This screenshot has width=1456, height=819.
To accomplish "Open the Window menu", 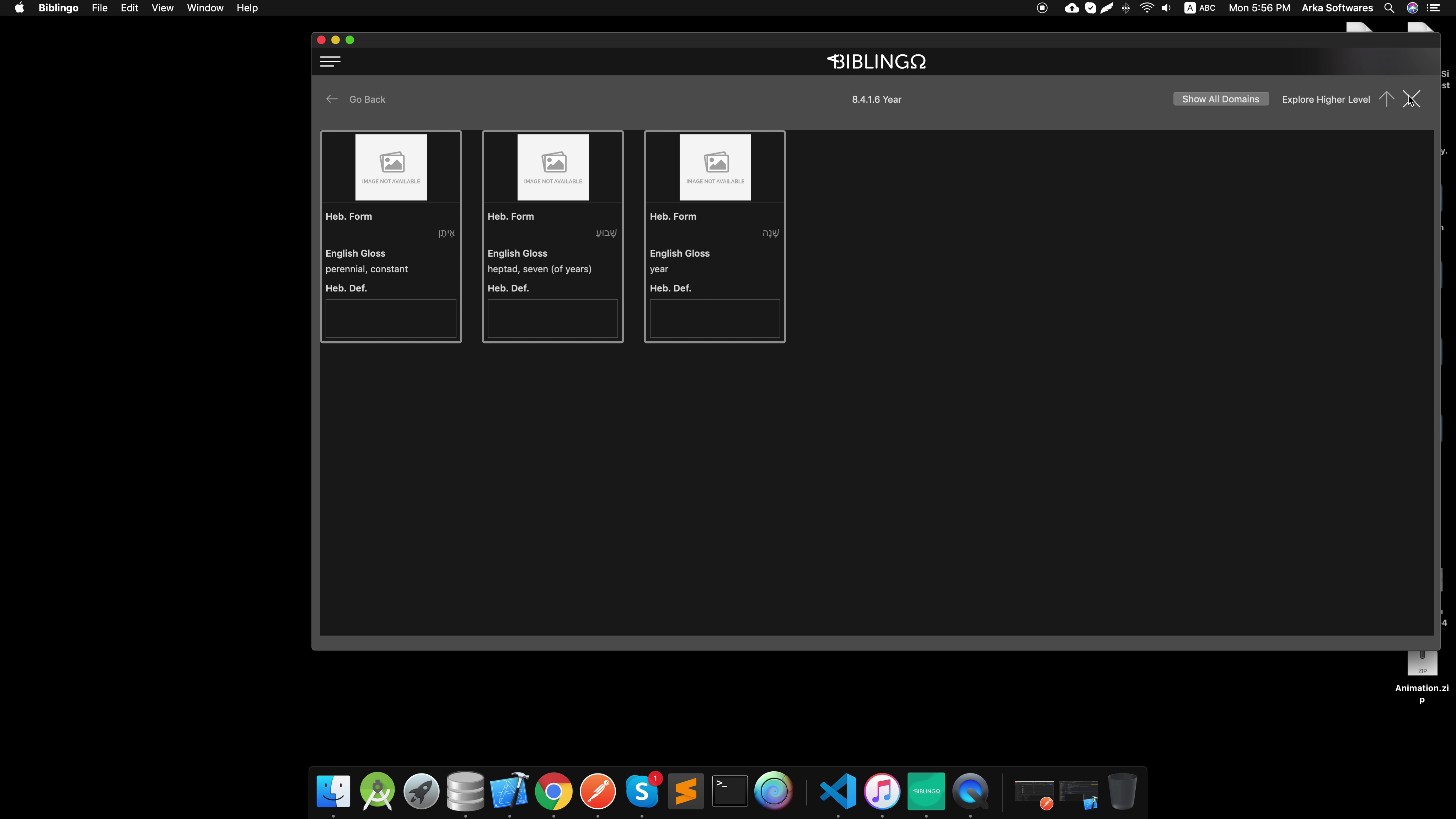I will (x=205, y=8).
